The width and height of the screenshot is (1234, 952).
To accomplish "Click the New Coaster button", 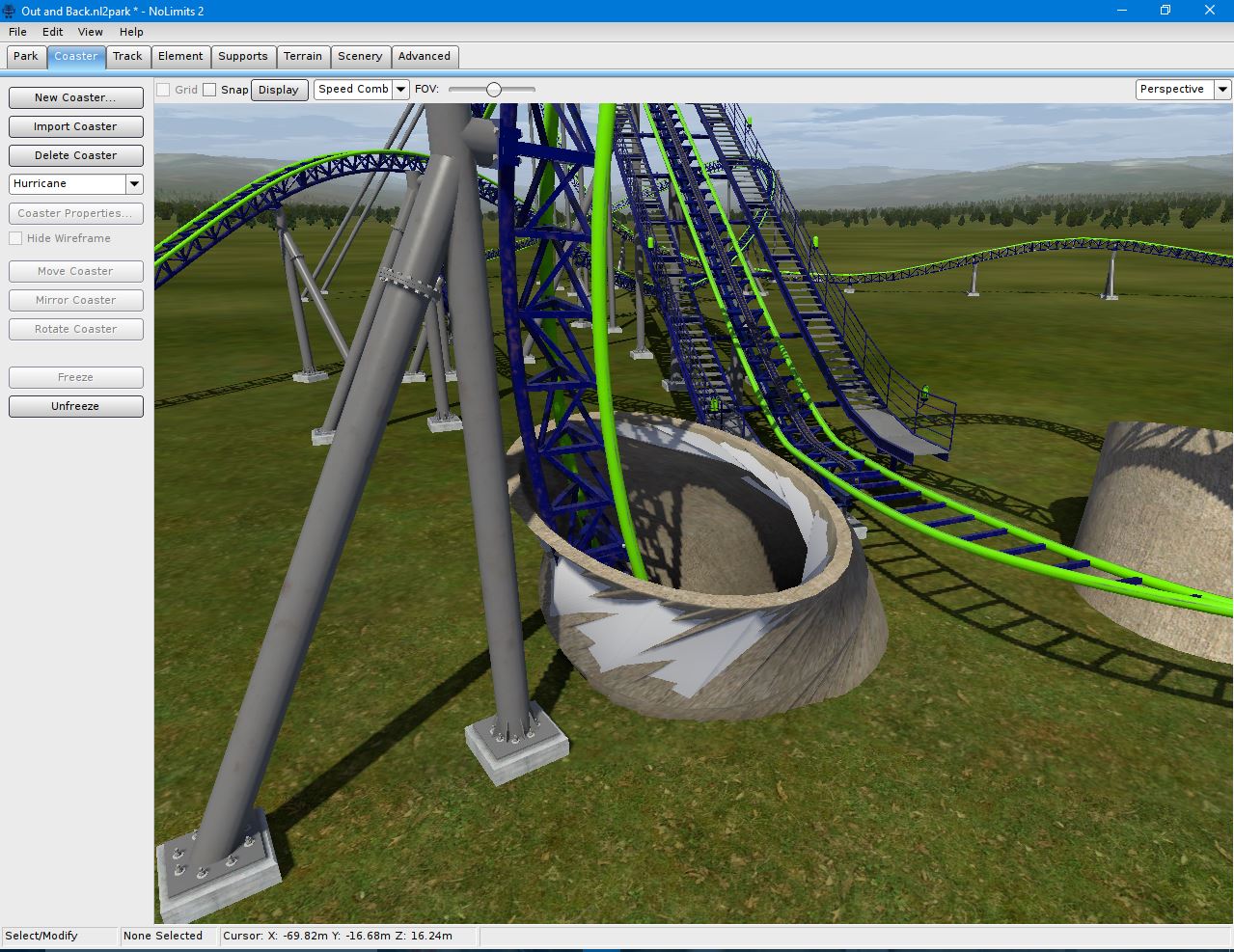I will tap(75, 97).
